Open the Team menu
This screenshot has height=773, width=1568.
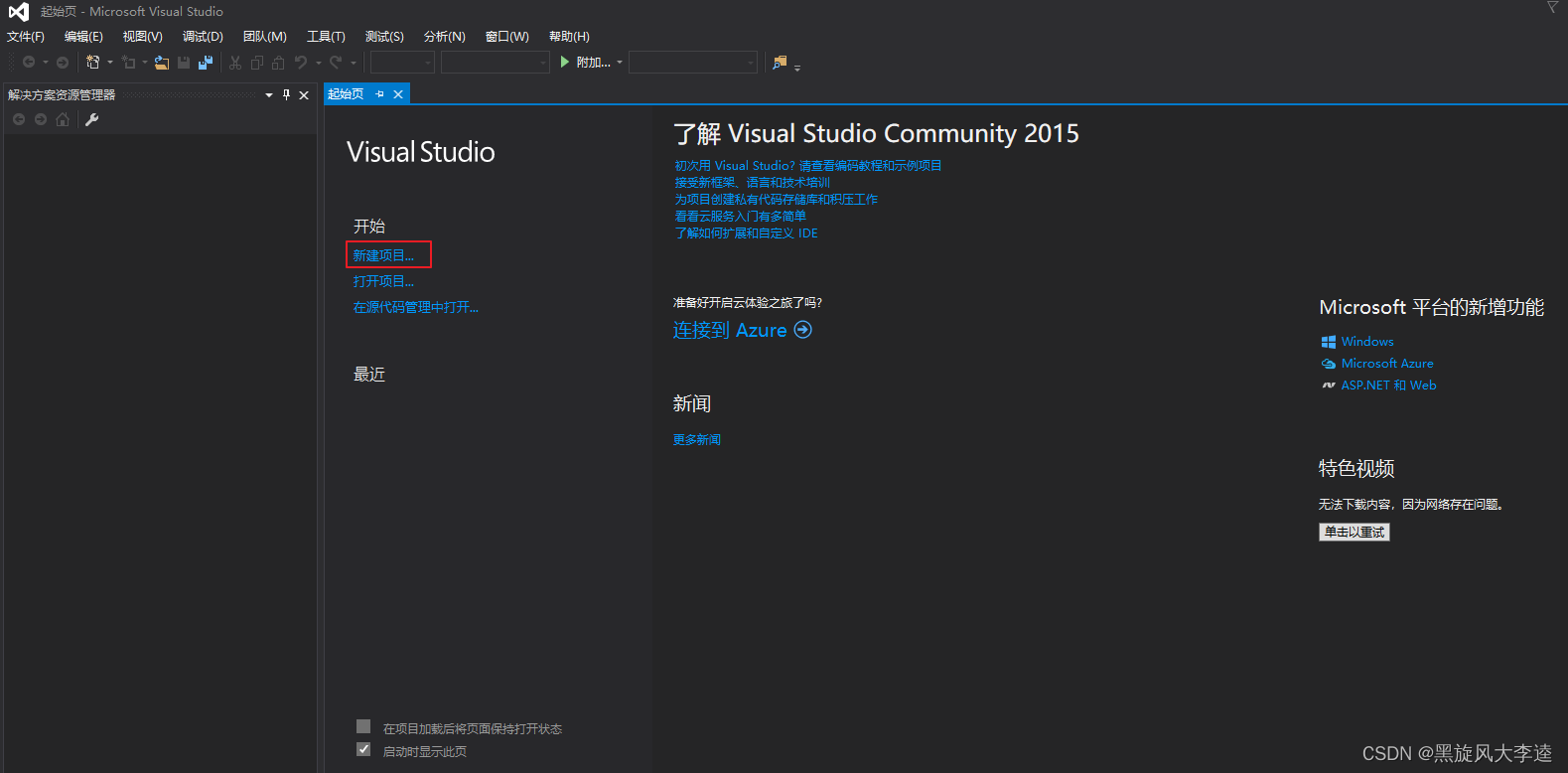point(265,37)
